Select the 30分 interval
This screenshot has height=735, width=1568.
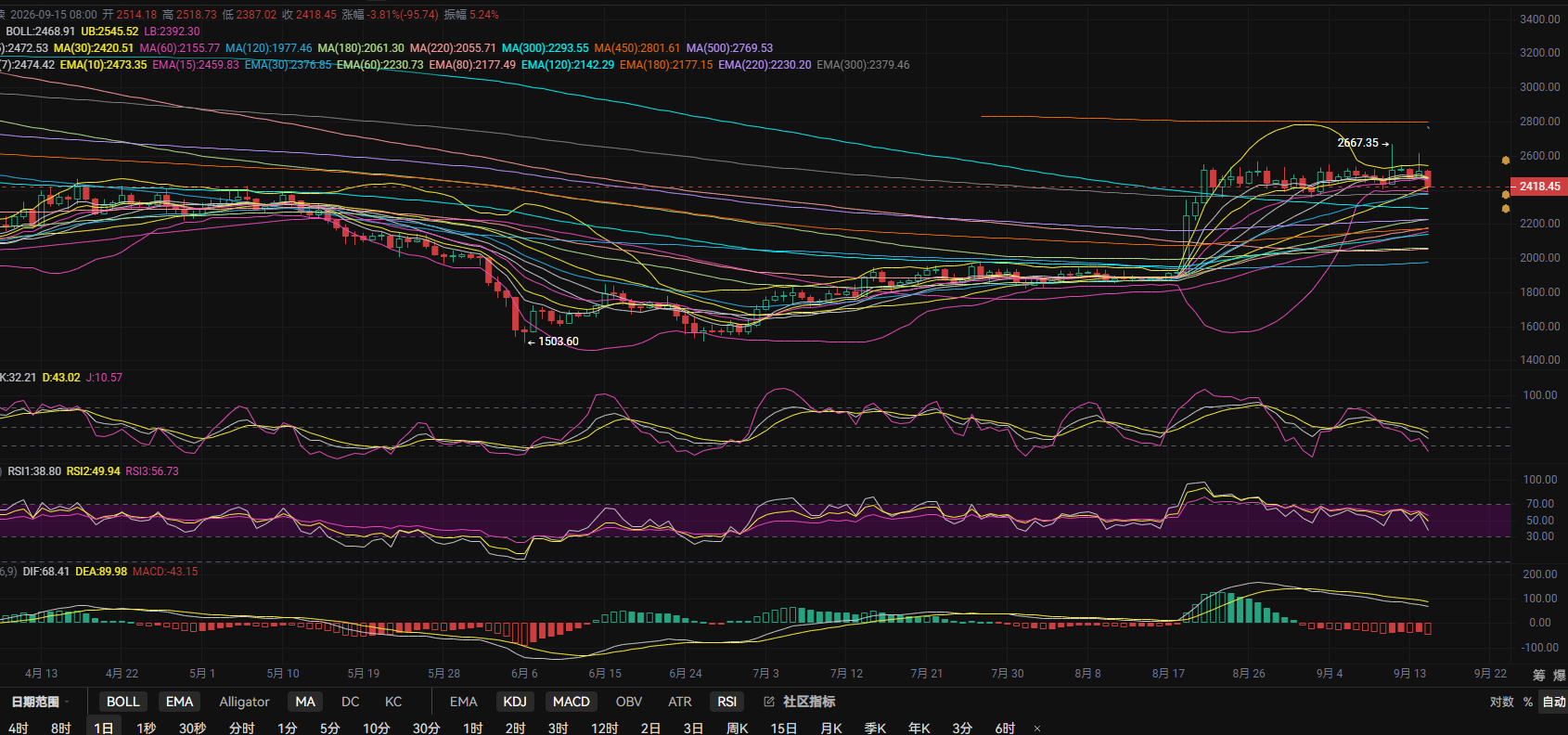tap(426, 729)
